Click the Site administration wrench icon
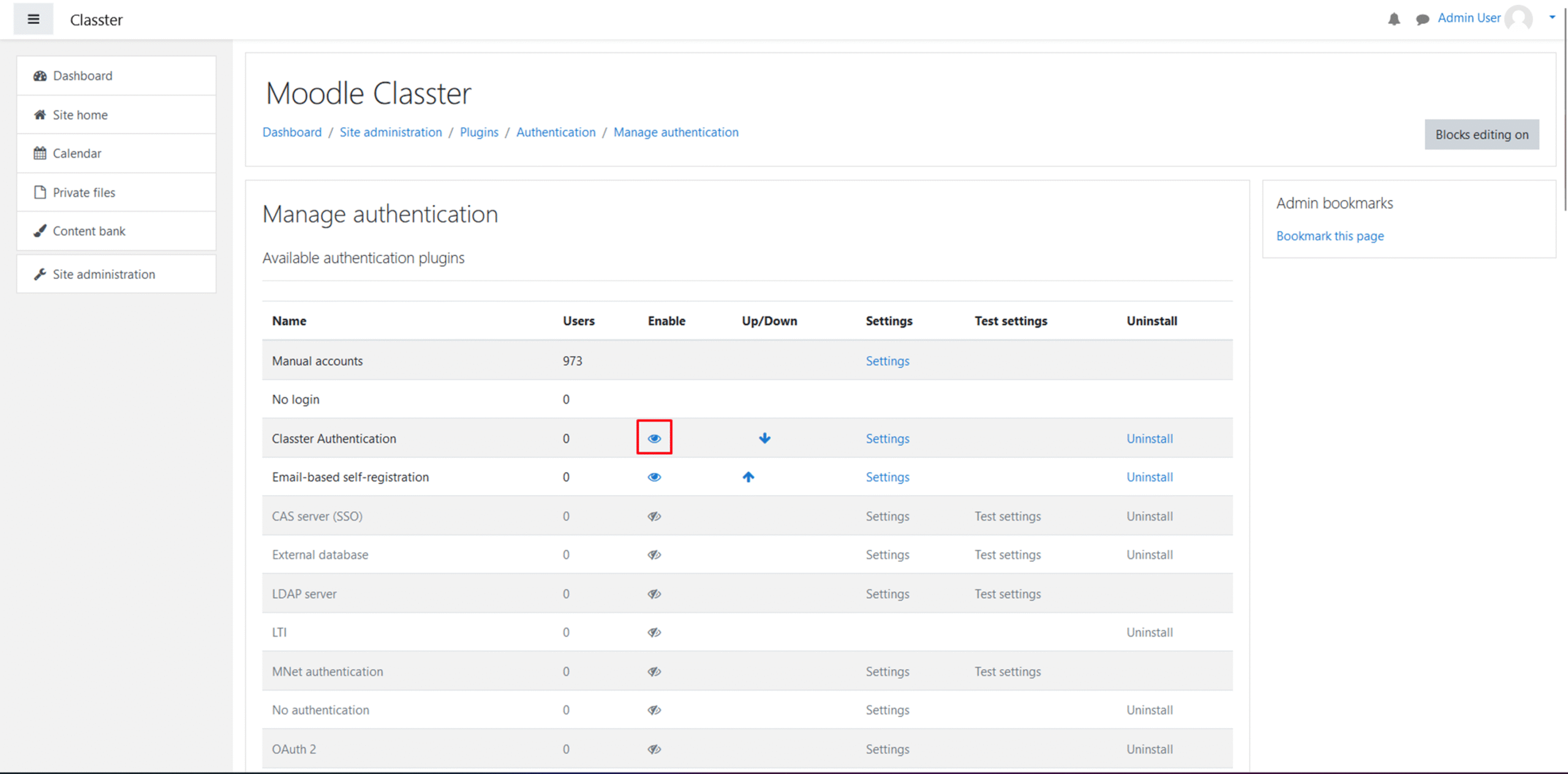Viewport: 1568px width, 774px height. pos(40,274)
